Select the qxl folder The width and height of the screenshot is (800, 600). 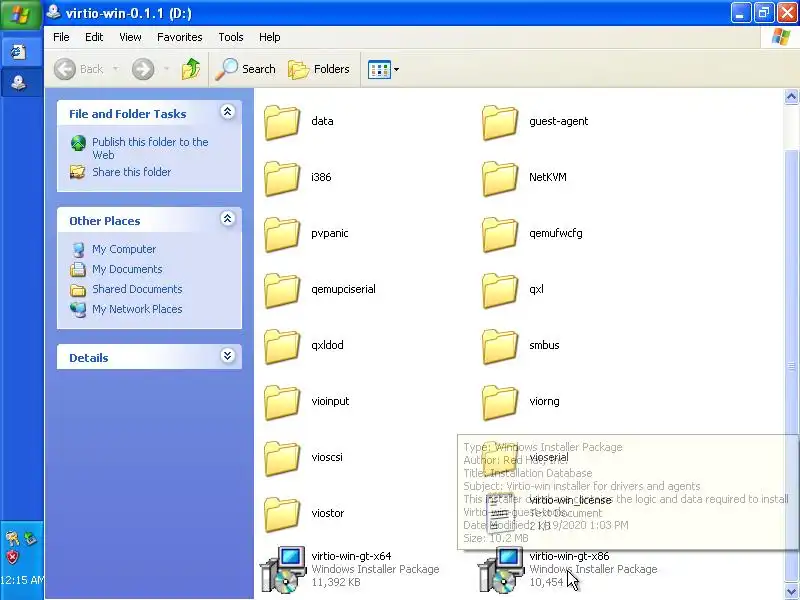(513, 290)
